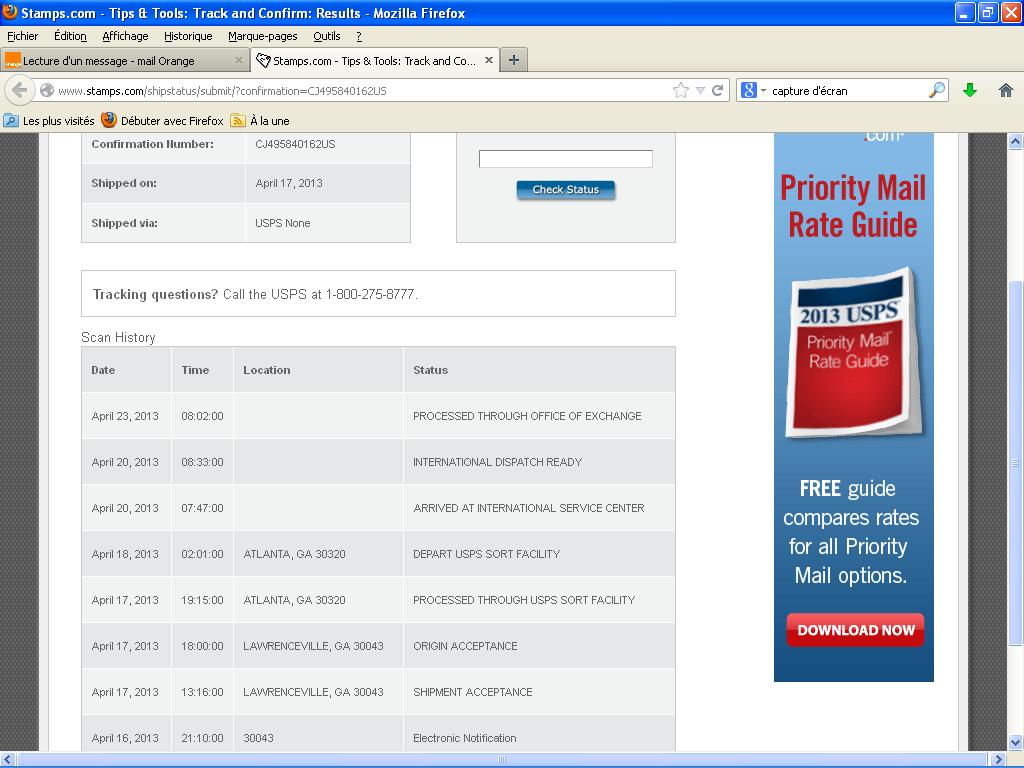Click the 08:33:00 time cell
1024x768 pixels.
(x=202, y=462)
